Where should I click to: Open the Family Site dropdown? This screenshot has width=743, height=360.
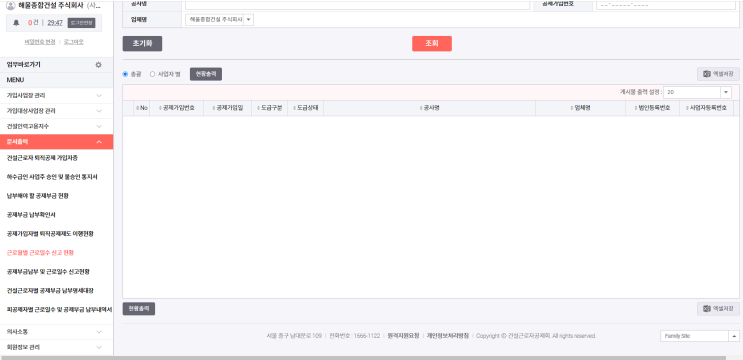click(699, 336)
